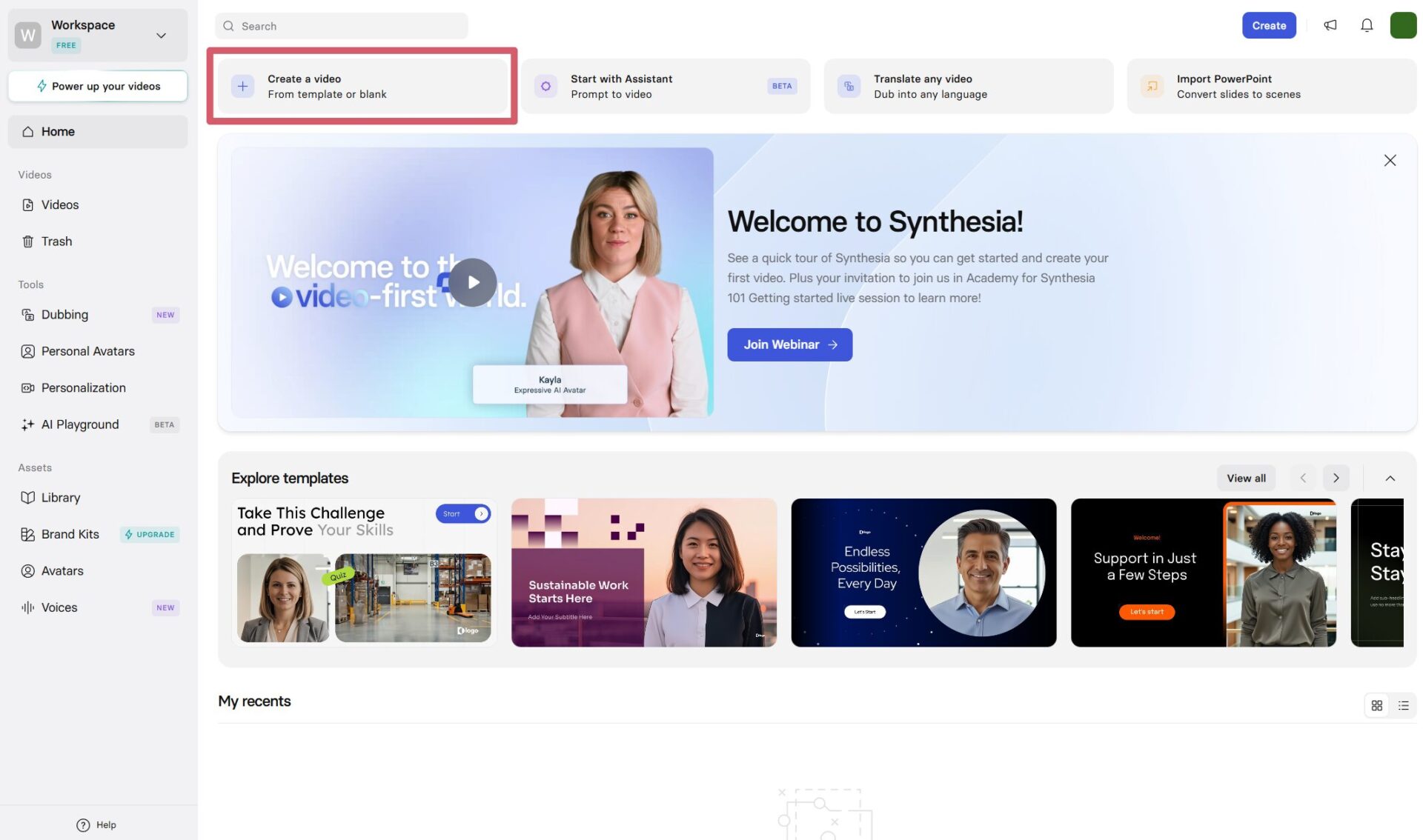The image size is (1423, 840).
Task: Click the Dubbing tool icon
Action: tap(27, 315)
